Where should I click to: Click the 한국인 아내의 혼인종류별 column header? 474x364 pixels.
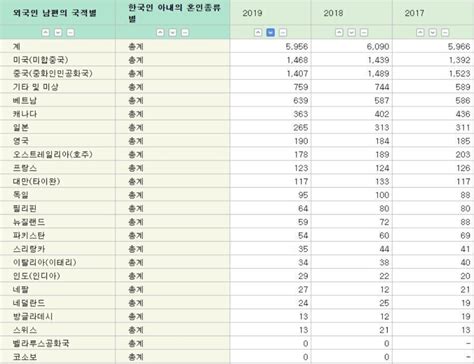(x=174, y=13)
